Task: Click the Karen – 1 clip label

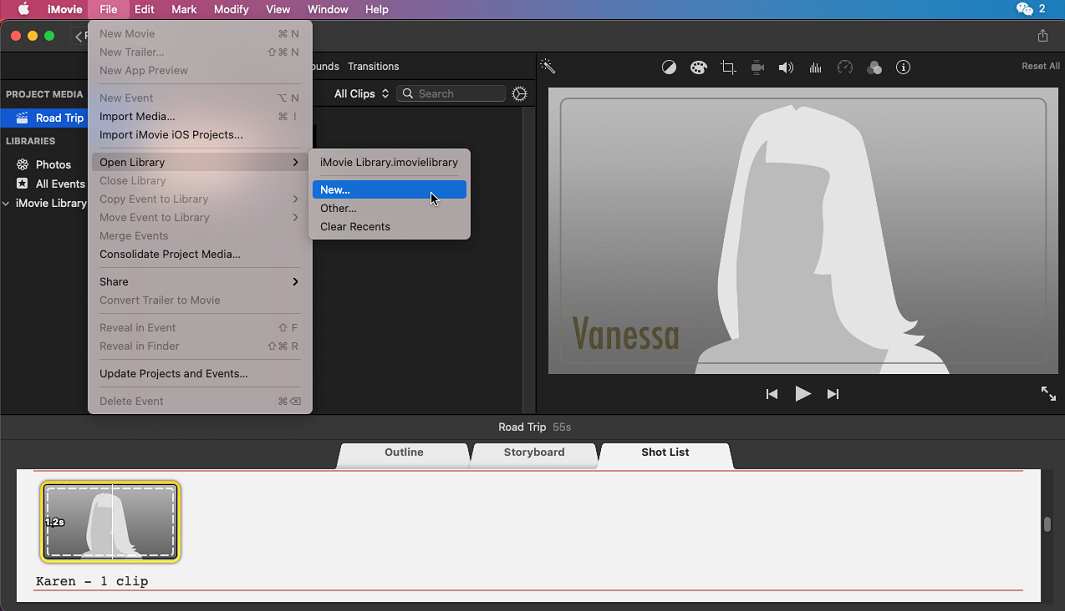Action: pyautogui.click(x=92, y=581)
